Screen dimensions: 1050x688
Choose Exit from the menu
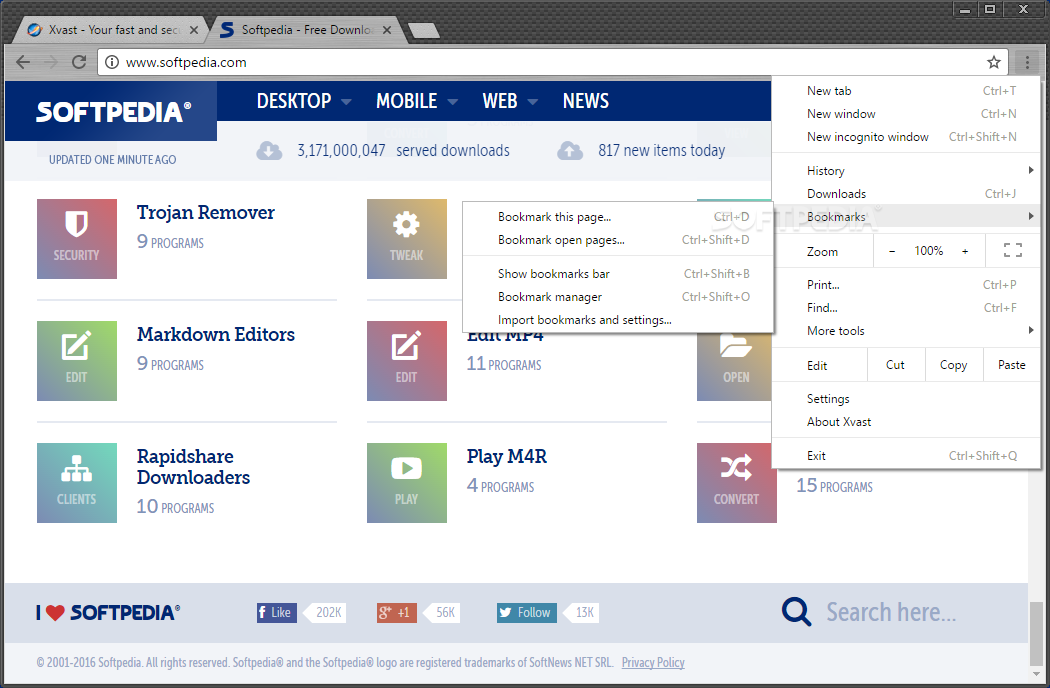tap(906, 456)
